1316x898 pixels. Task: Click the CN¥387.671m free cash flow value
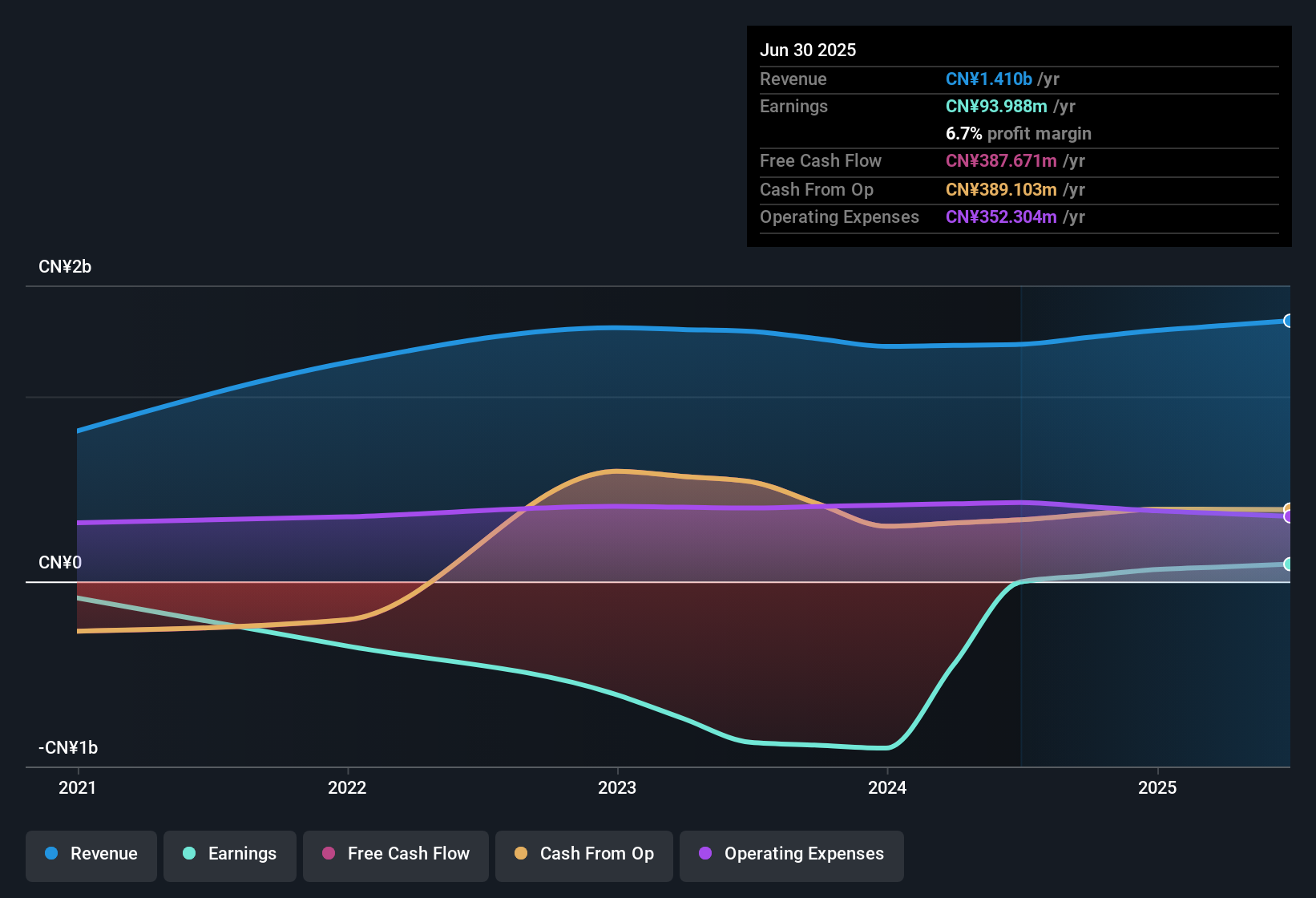click(x=1001, y=161)
